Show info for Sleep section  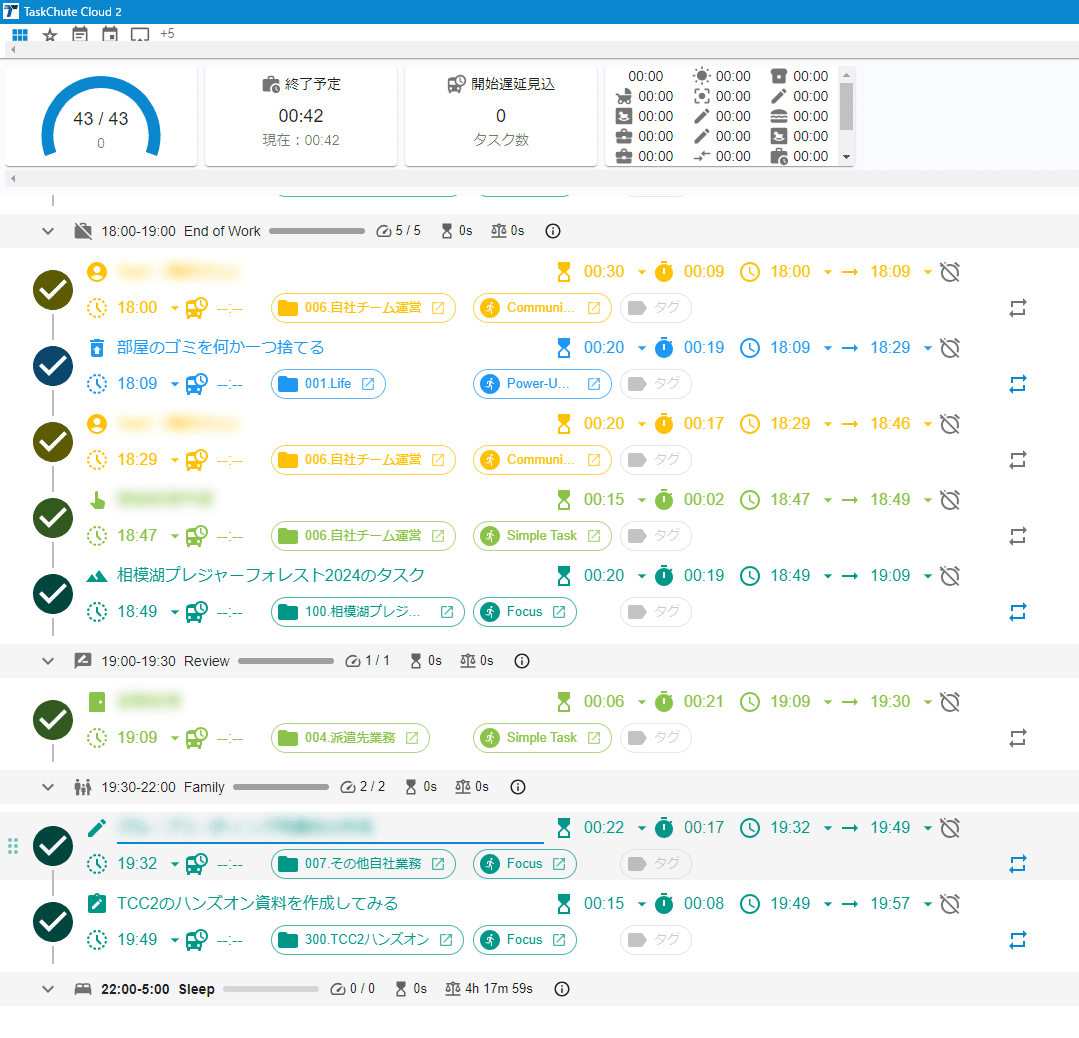[562, 989]
